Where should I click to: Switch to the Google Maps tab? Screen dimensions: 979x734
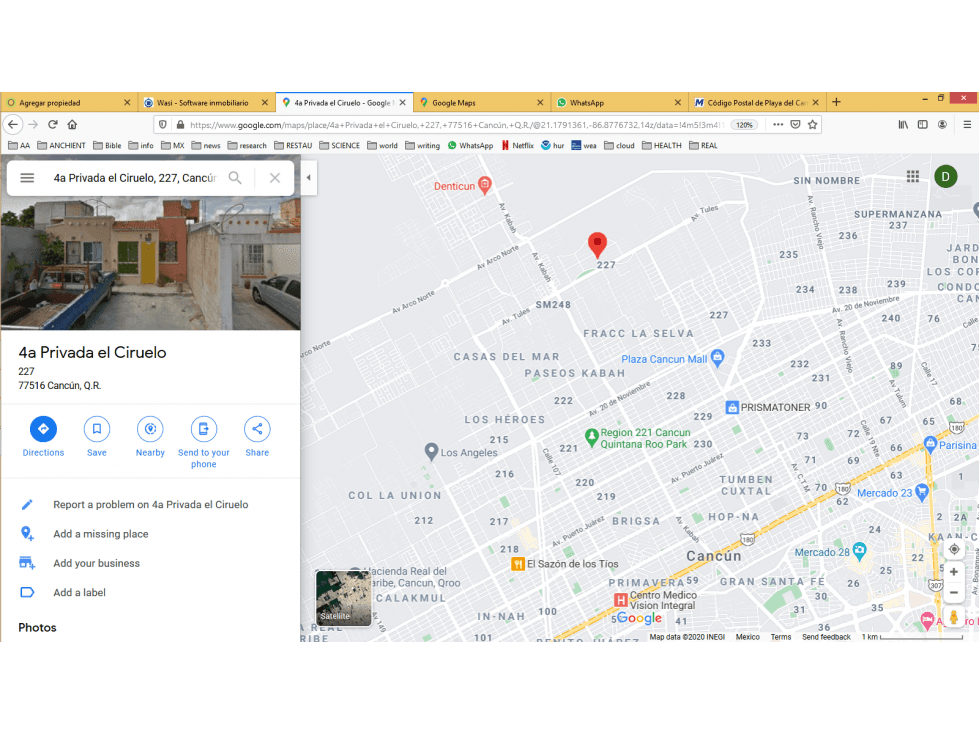click(x=481, y=102)
